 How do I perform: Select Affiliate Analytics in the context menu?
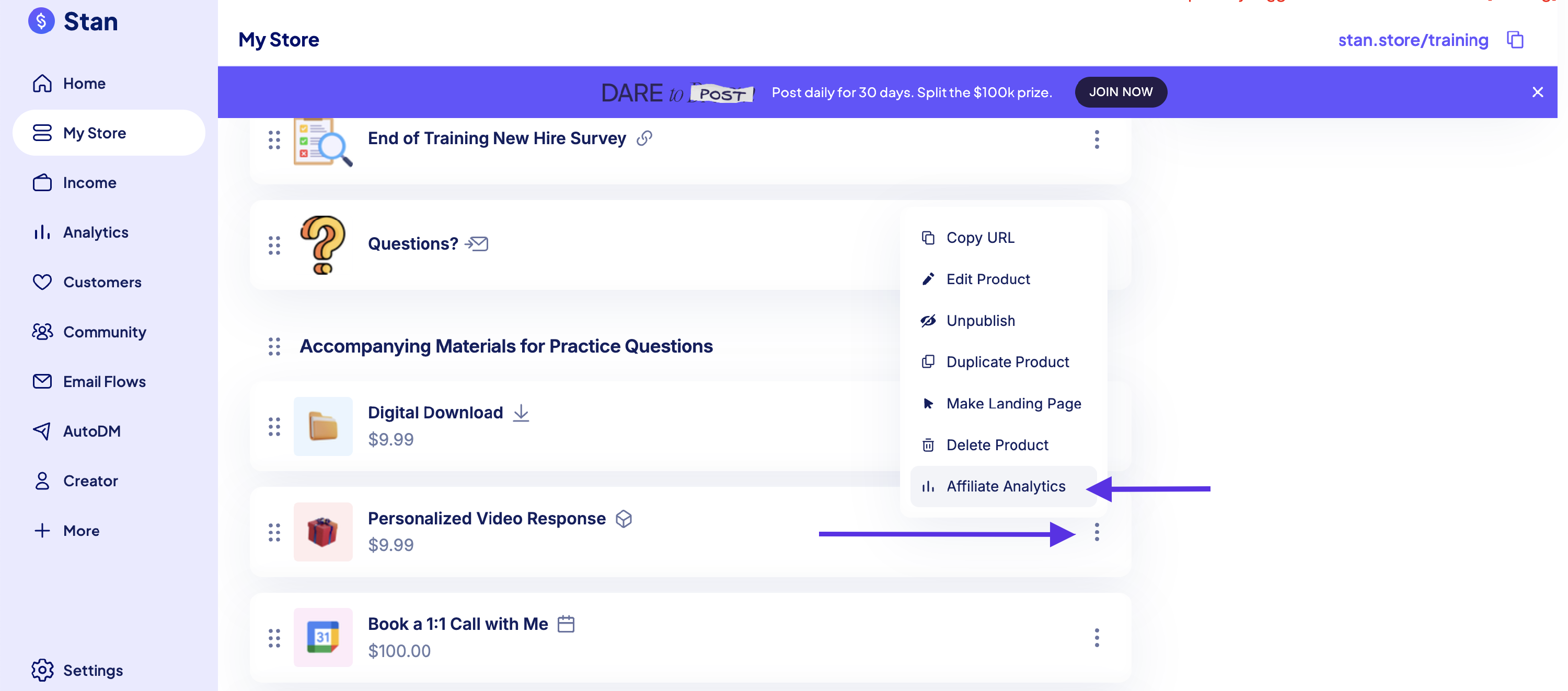point(1005,487)
